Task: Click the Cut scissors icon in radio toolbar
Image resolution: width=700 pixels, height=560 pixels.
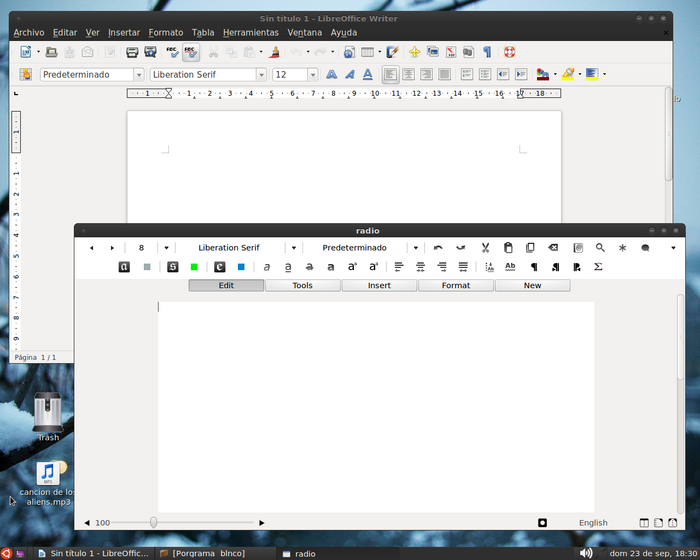Action: 485,248
